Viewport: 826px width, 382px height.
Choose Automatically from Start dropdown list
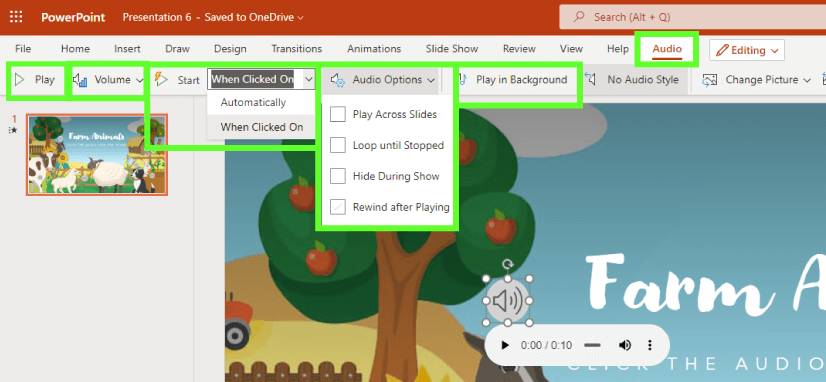pyautogui.click(x=253, y=102)
